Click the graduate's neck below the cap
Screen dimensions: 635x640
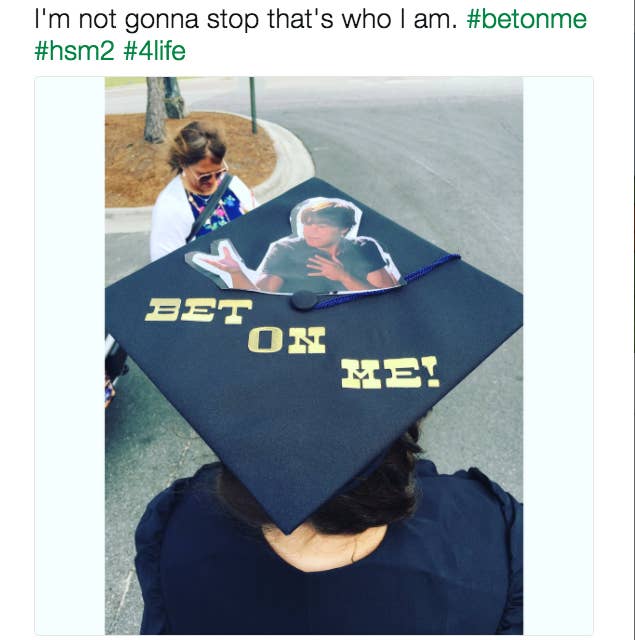coord(324,547)
